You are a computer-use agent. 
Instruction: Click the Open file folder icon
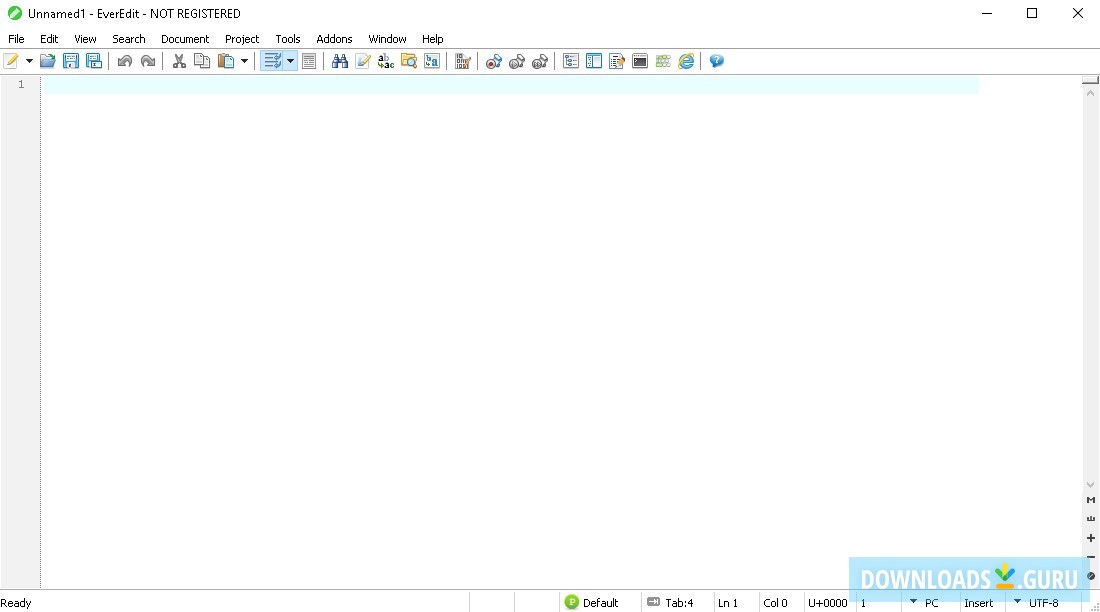[48, 61]
